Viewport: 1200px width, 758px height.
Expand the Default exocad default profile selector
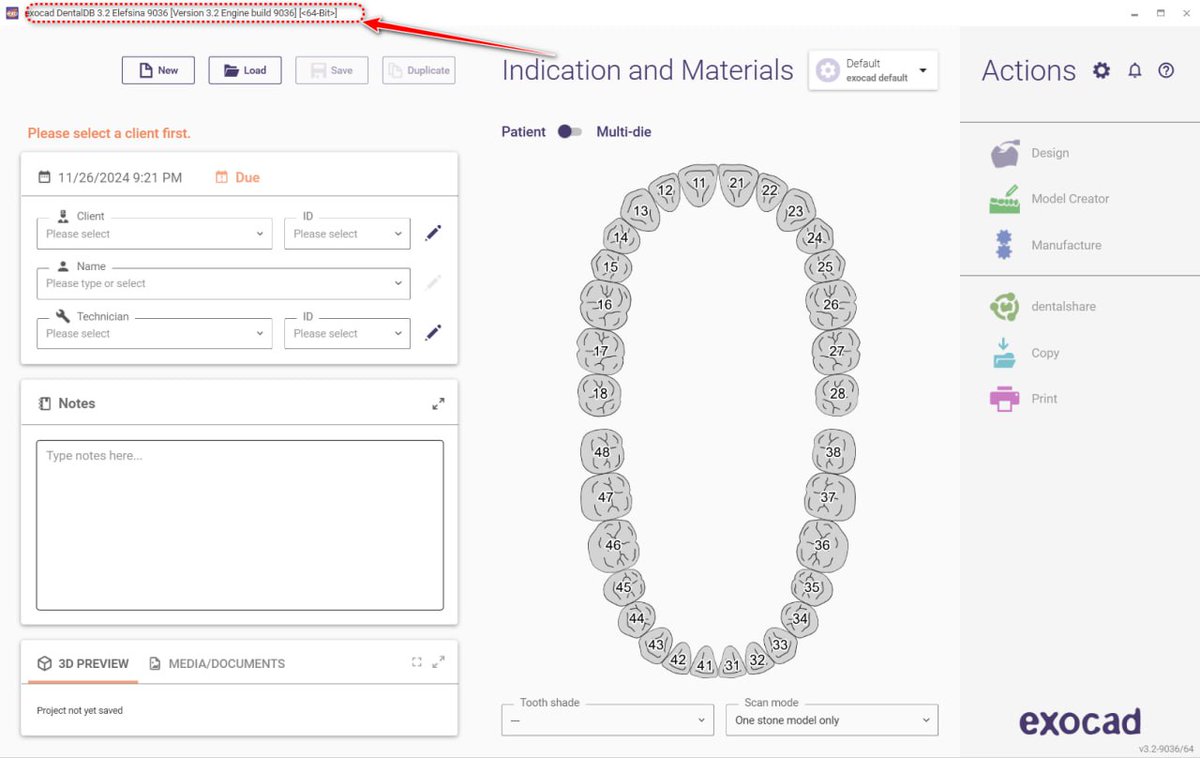coord(922,70)
